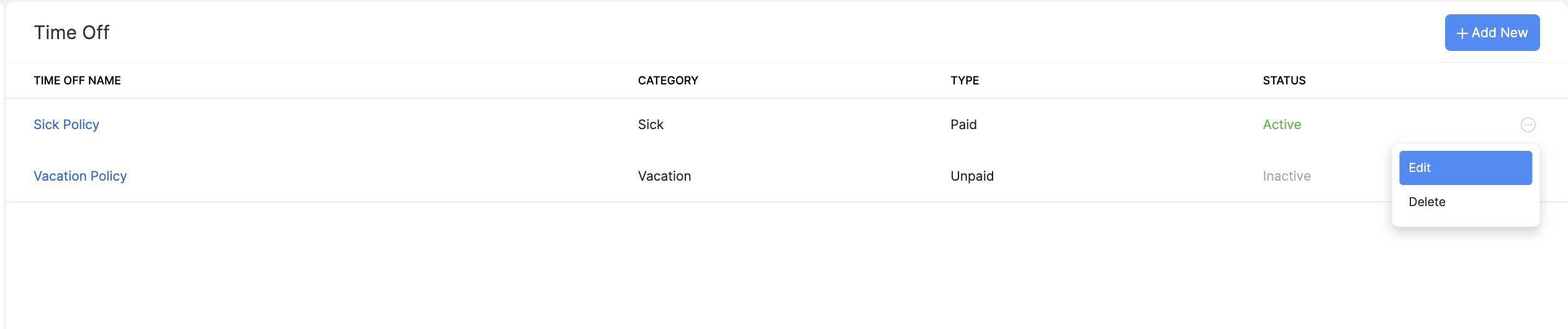The width and height of the screenshot is (1568, 329).
Task: Open the Sick Policy link
Action: [66, 125]
